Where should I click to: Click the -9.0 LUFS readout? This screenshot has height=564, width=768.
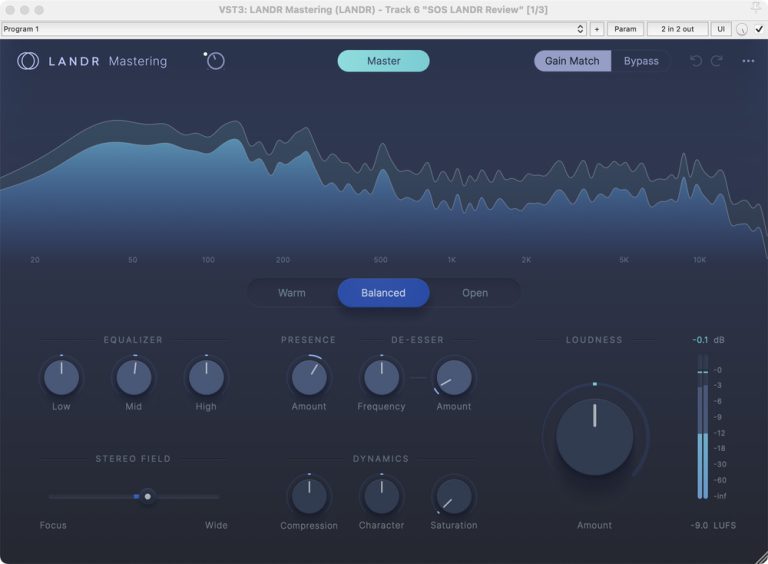coord(713,525)
